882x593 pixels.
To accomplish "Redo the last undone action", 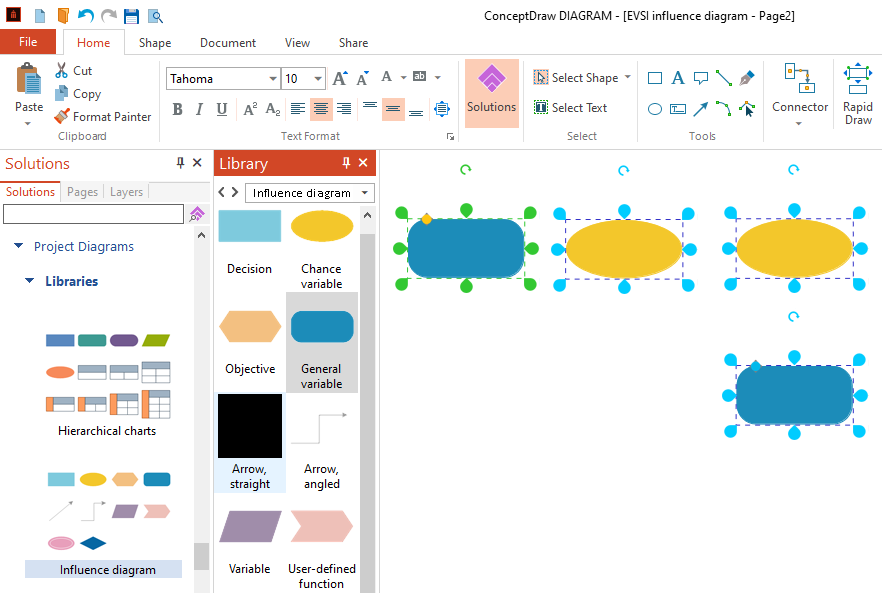I will [x=109, y=15].
